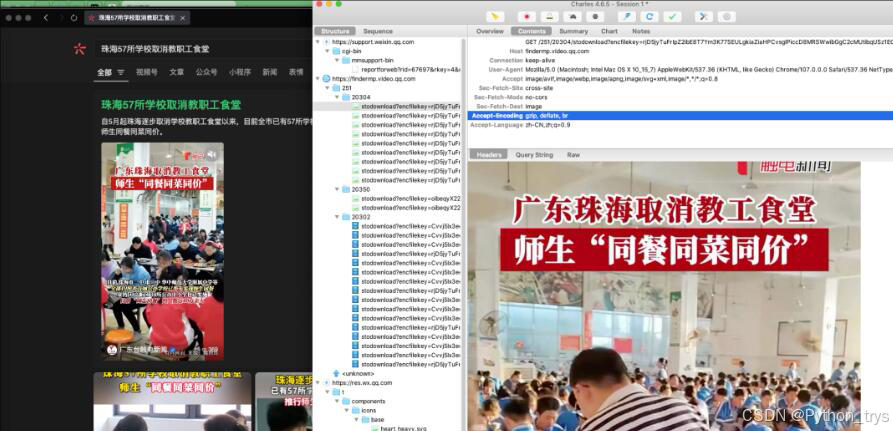The height and width of the screenshot is (431, 893).
Task: Select the 全部 search category tab
Action: [104, 72]
